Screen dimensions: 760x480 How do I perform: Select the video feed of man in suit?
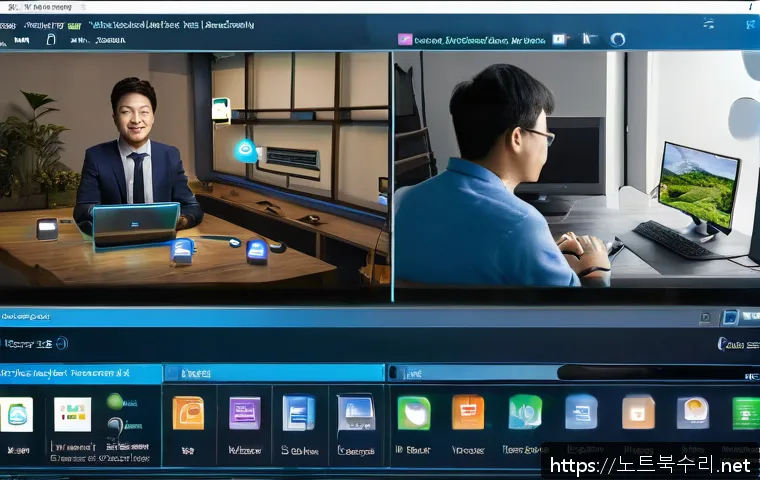[x=195, y=175]
